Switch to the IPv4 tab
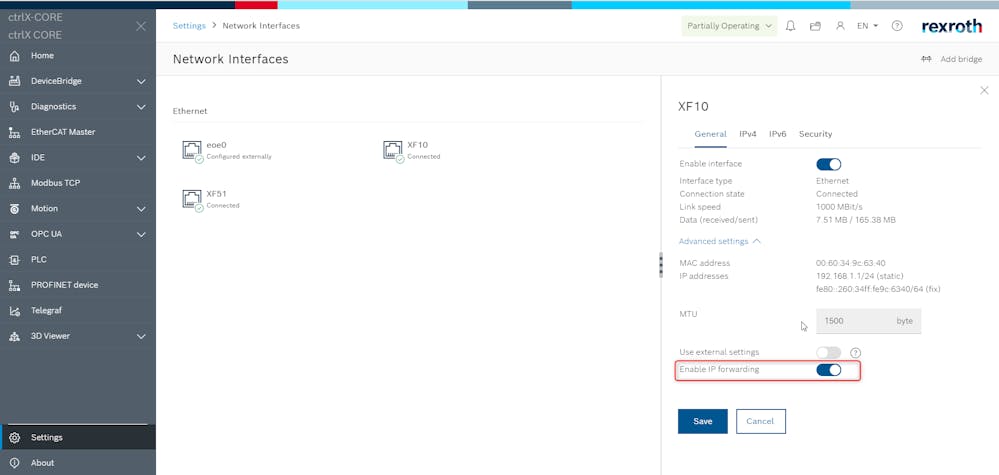Viewport: 999px width, 475px height. 747,134
